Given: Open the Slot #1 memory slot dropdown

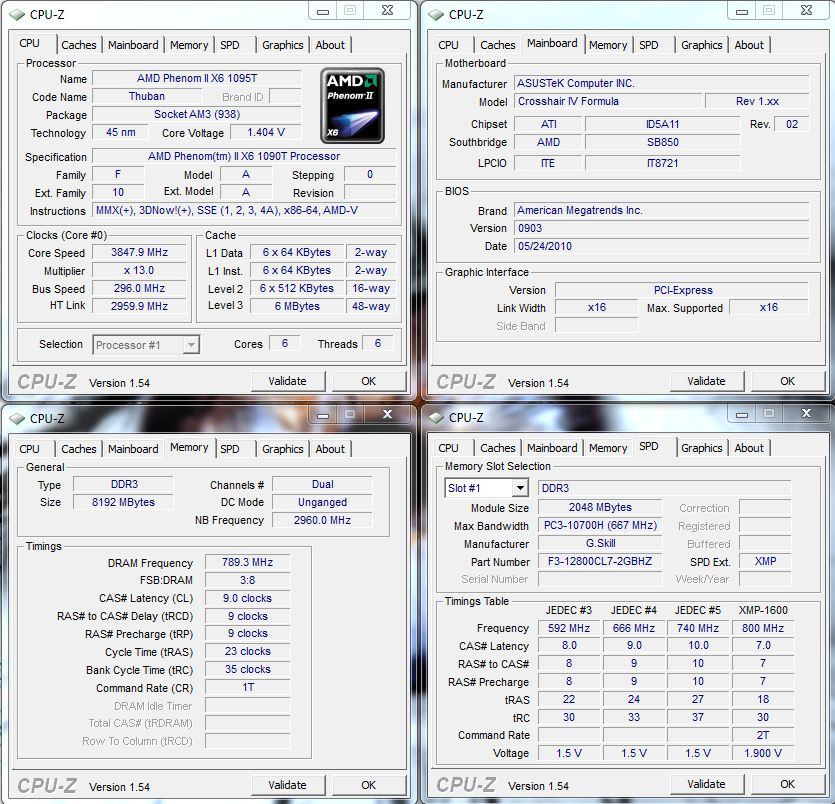Looking at the screenshot, I should point(486,488).
